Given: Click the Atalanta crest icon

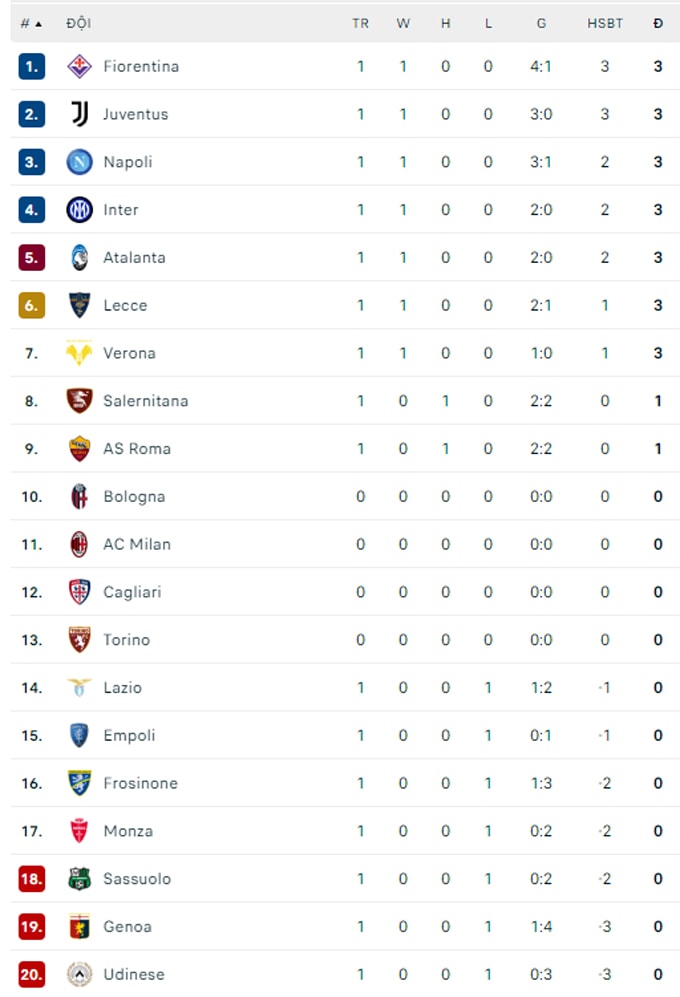Looking at the screenshot, I should pos(79,258).
